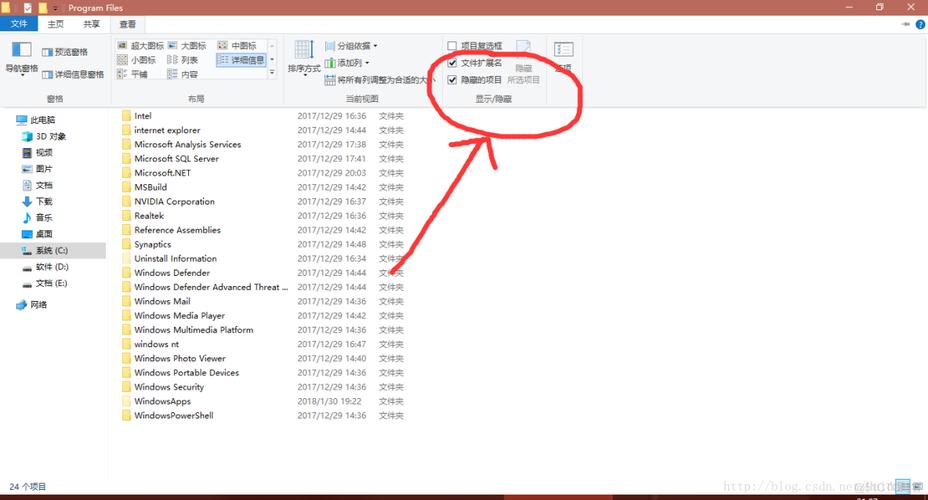Open the File (文件) ribbon tab
The height and width of the screenshot is (500, 928).
[19, 24]
